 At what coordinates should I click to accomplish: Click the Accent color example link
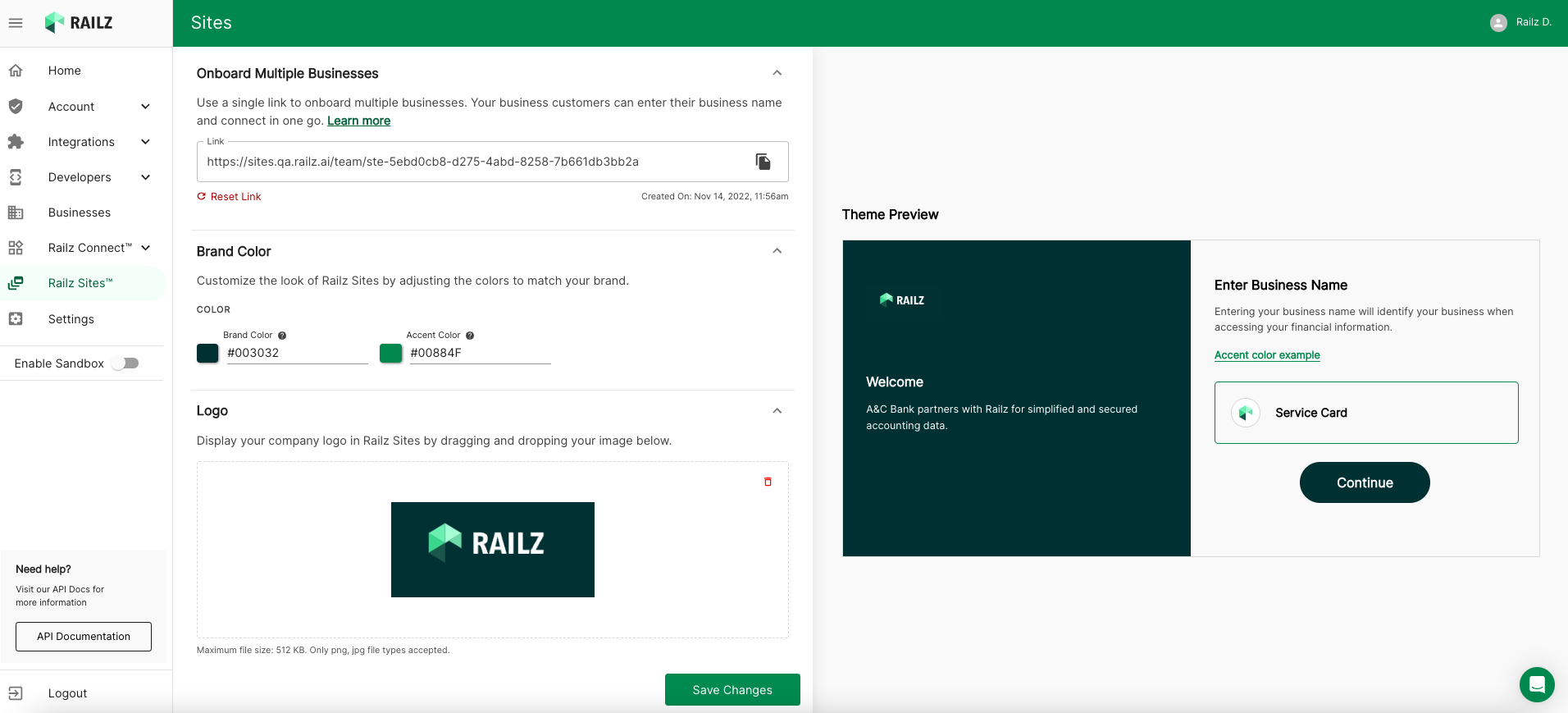(x=1267, y=355)
